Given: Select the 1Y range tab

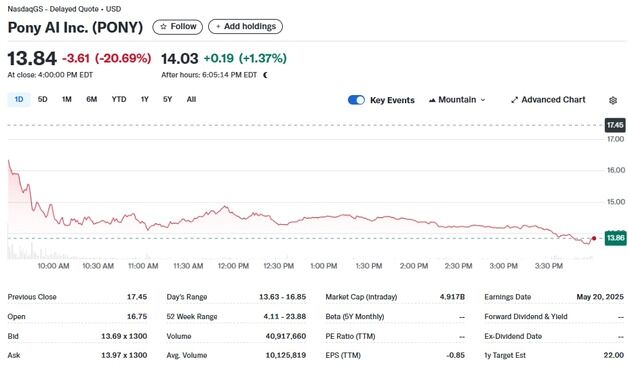Looking at the screenshot, I should (x=145, y=99).
